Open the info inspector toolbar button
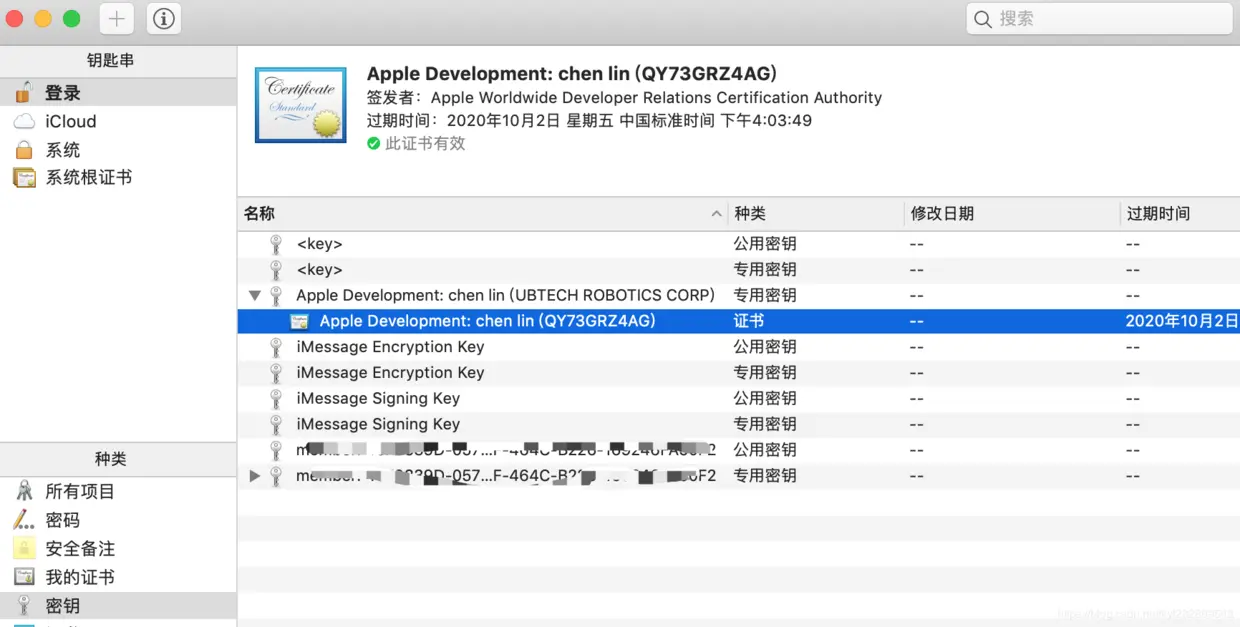 click(x=164, y=18)
